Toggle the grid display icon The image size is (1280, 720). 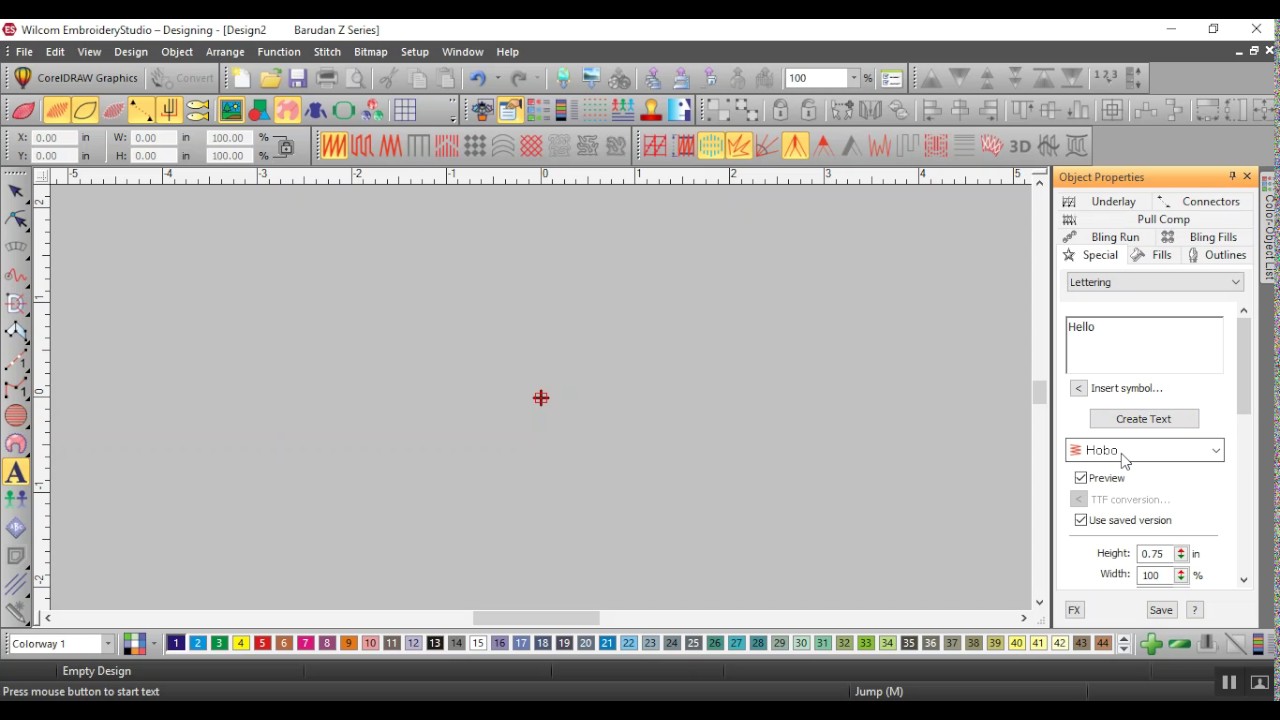point(405,110)
